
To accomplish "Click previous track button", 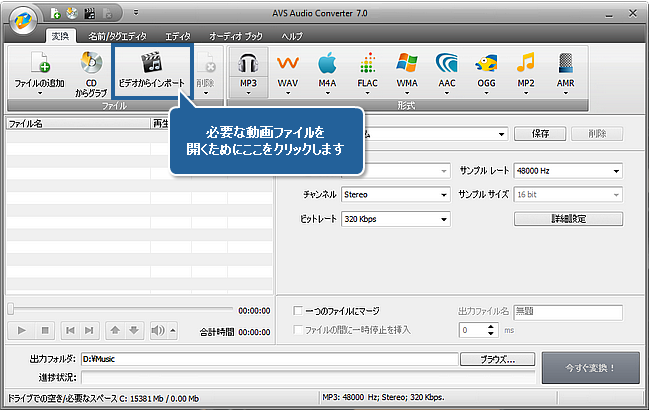I will [70, 331].
